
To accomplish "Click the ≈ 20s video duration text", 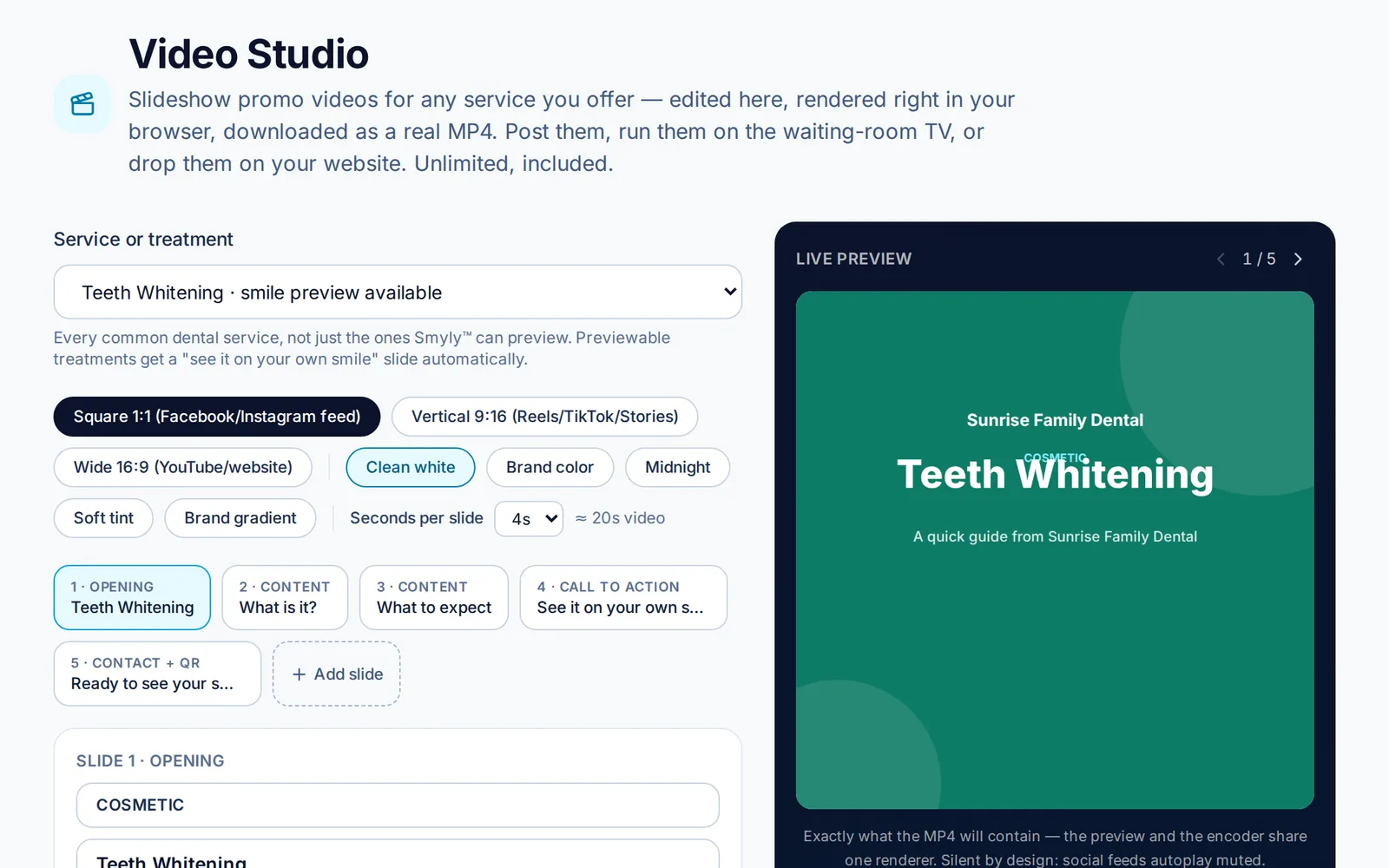I will (x=620, y=518).
